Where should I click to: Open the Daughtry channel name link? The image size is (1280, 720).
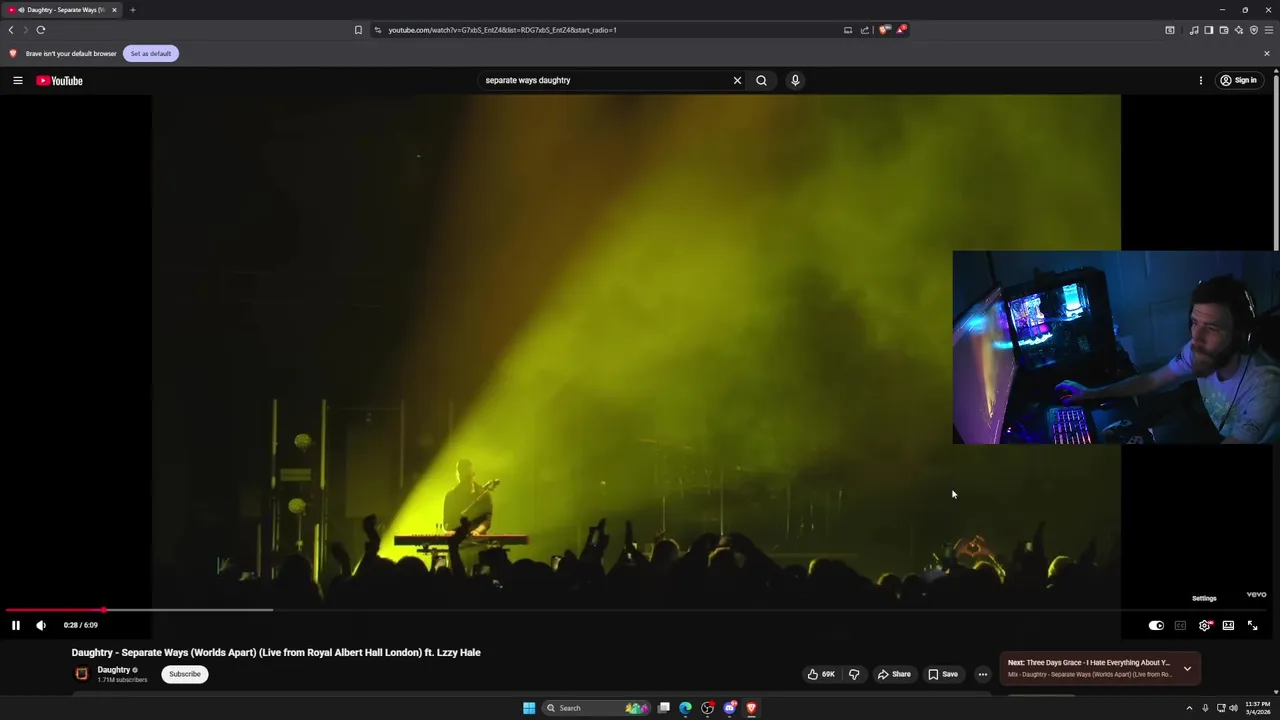pyautogui.click(x=114, y=670)
